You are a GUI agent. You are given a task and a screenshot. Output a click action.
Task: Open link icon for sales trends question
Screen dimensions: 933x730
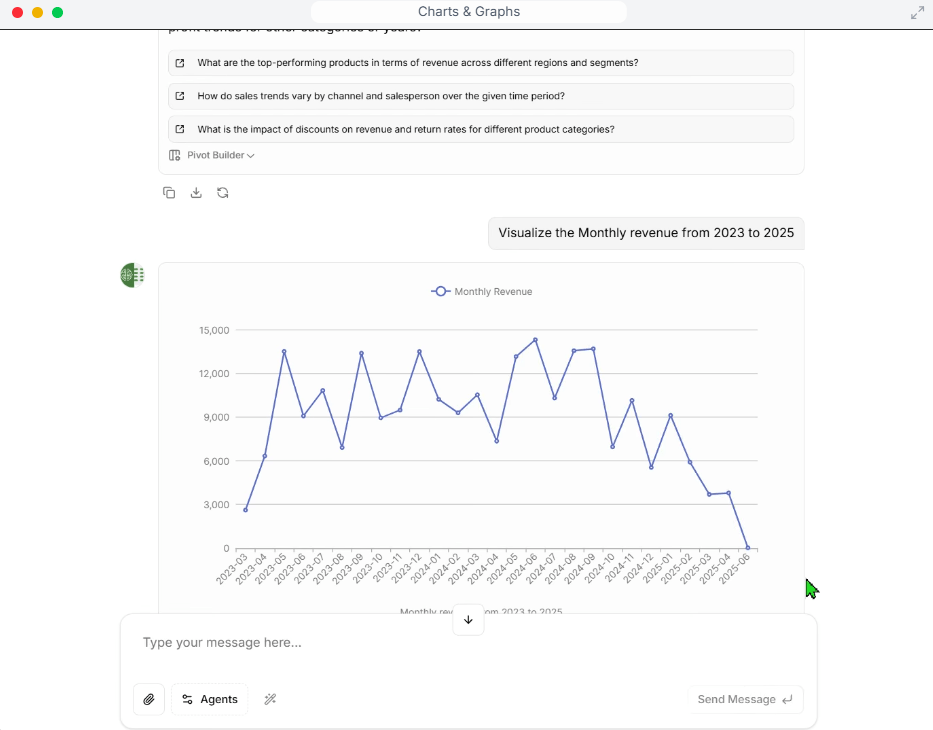pyautogui.click(x=180, y=96)
